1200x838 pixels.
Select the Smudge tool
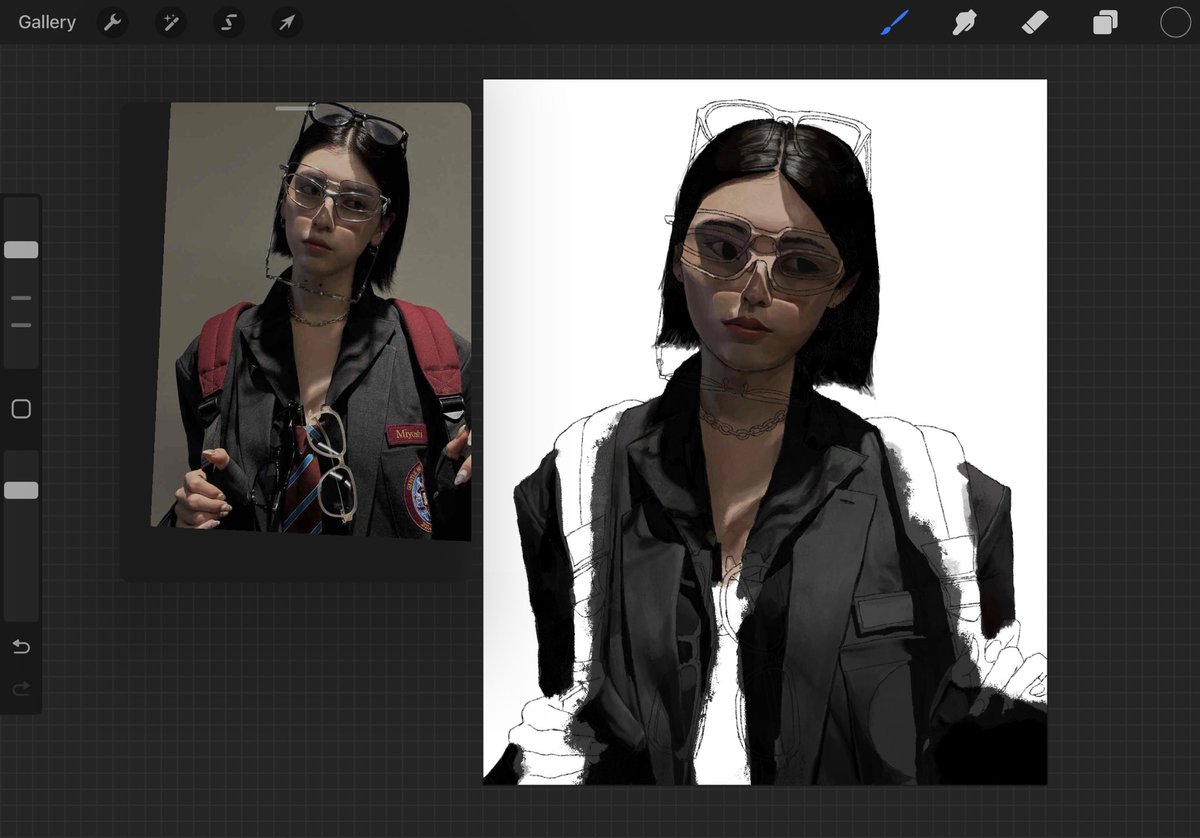964,22
